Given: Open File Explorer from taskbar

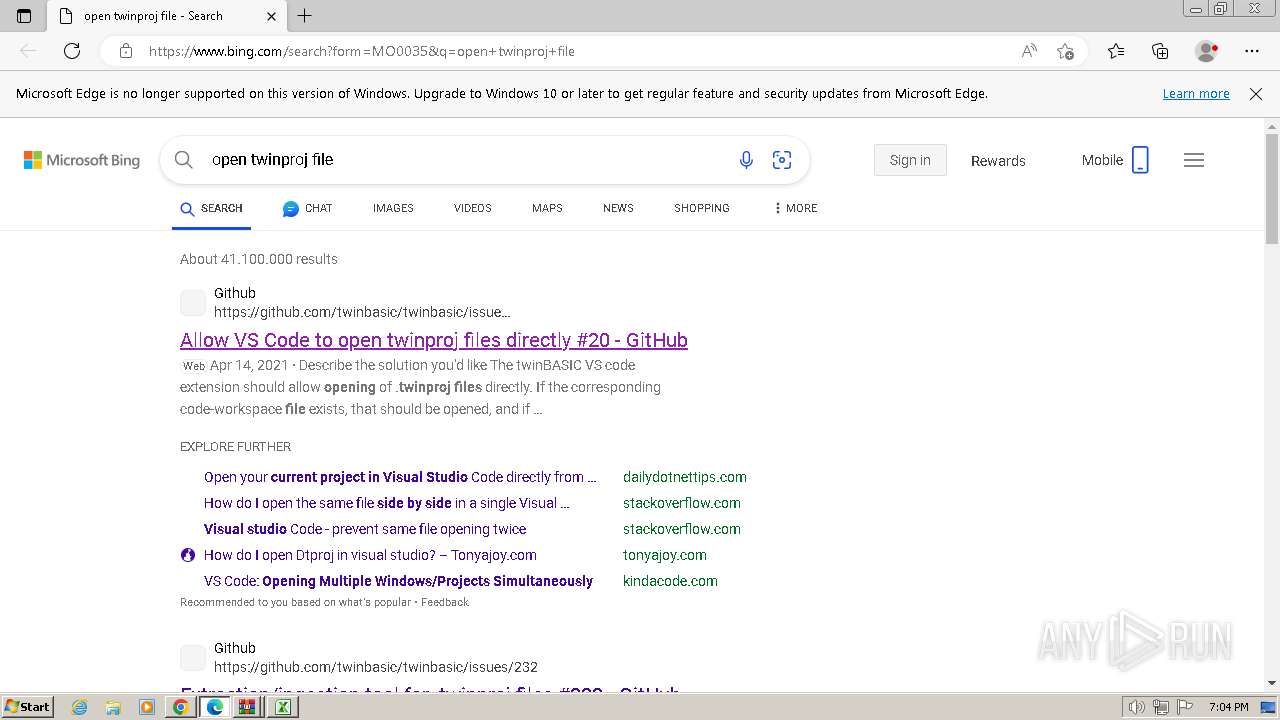Looking at the screenshot, I should (x=113, y=707).
